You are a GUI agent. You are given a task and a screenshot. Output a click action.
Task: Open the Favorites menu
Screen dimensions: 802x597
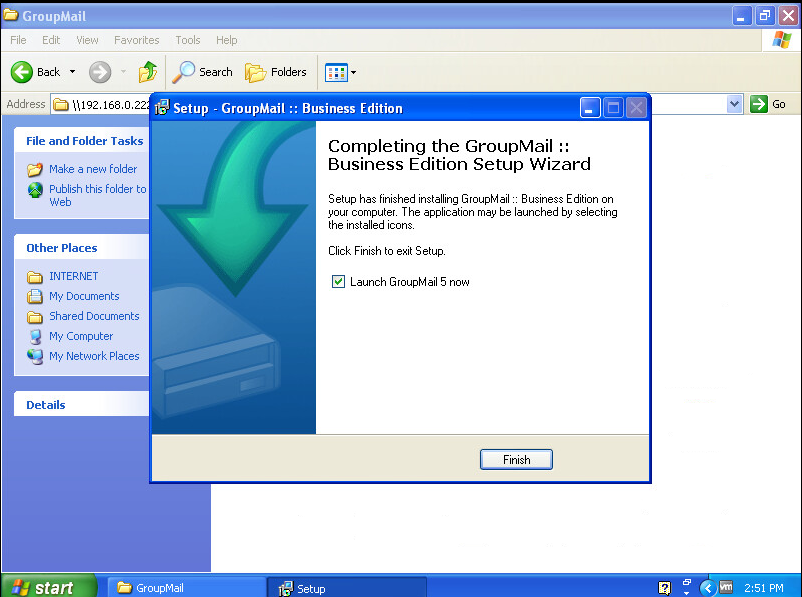pyautogui.click(x=136, y=40)
